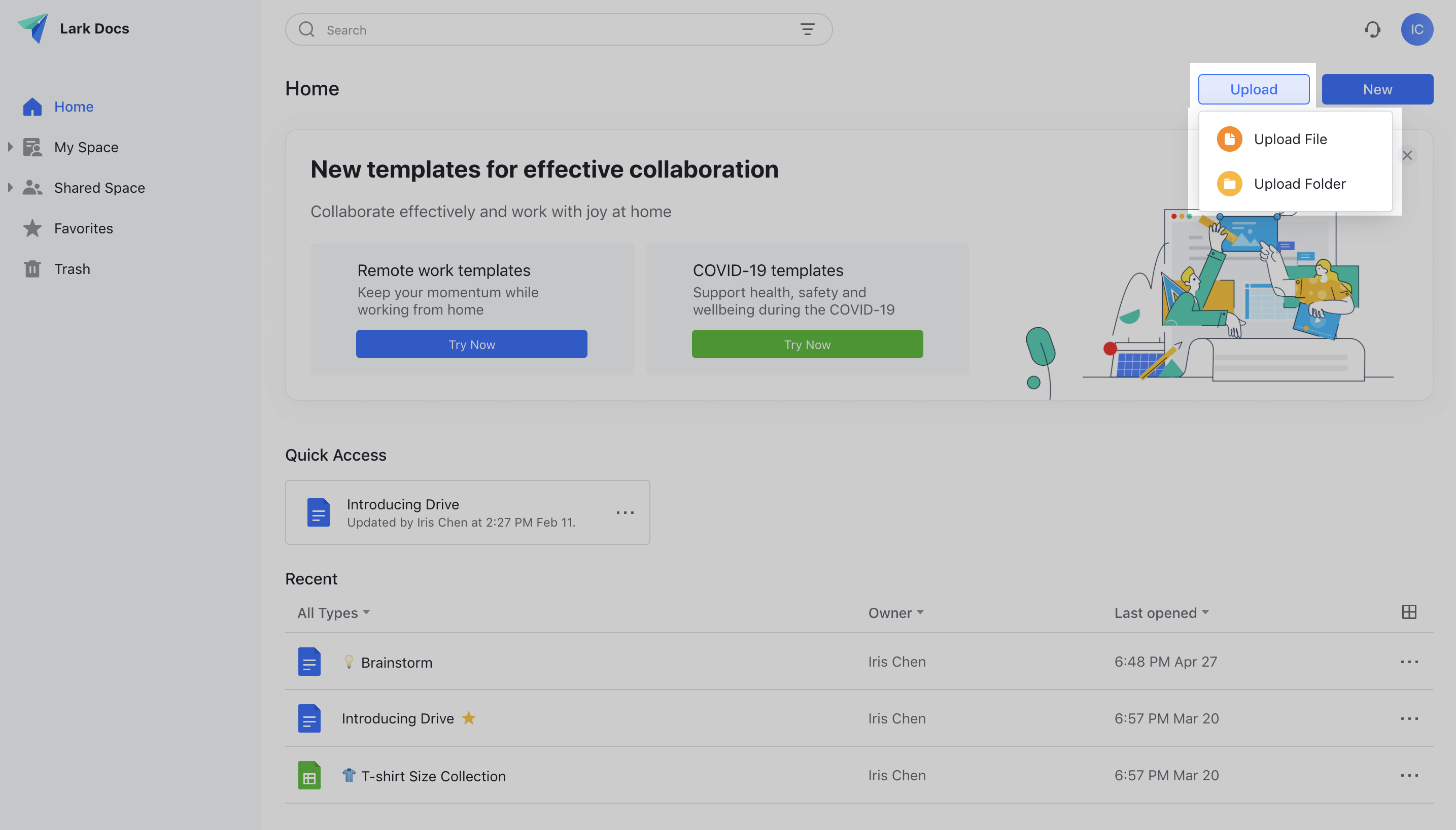1456x830 pixels.
Task: Expand the My Space tree
Action: pyautogui.click(x=10, y=147)
